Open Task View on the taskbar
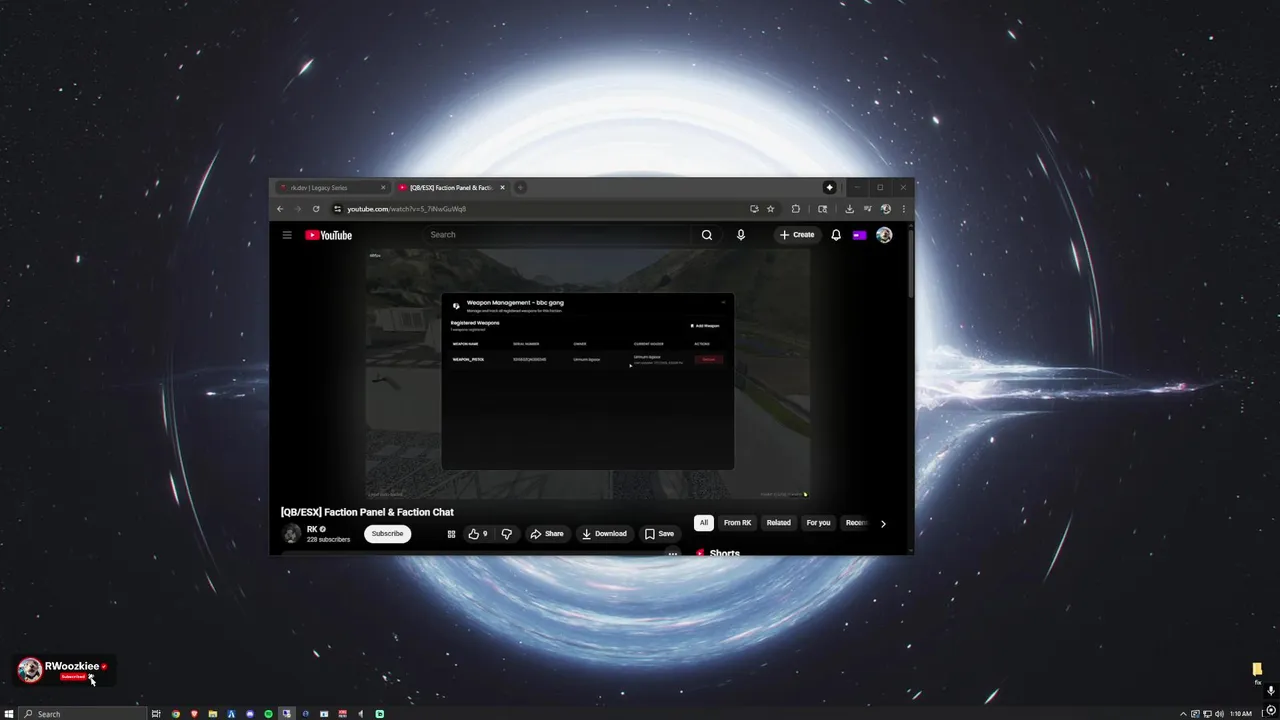The image size is (1280, 720). coord(156,714)
